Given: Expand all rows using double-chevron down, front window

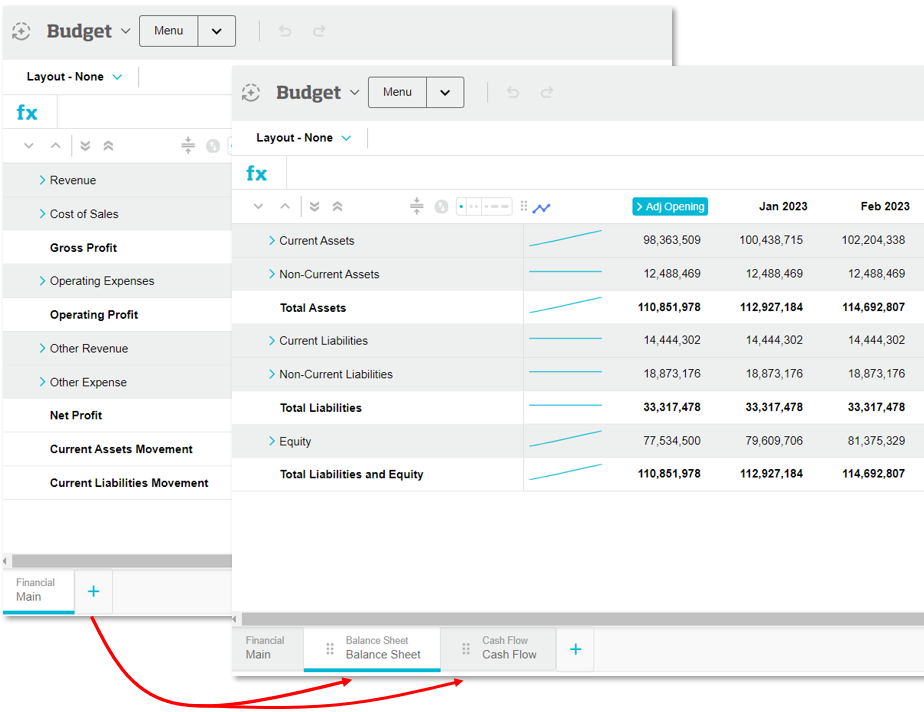Looking at the screenshot, I should (314, 207).
